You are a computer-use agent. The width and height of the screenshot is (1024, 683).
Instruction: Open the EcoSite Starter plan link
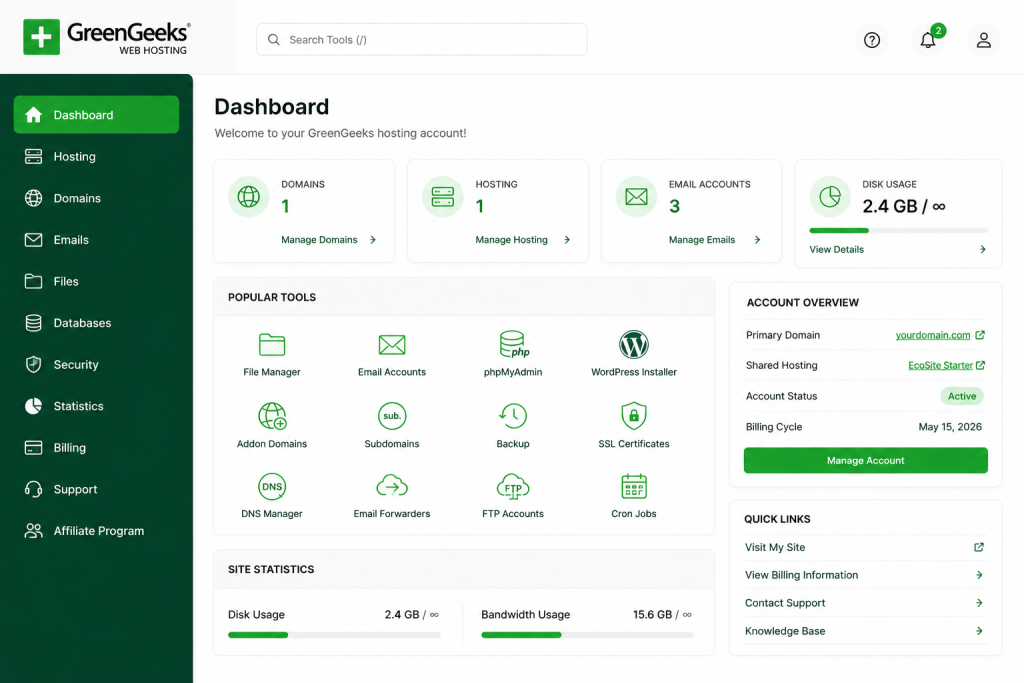[x=940, y=365]
